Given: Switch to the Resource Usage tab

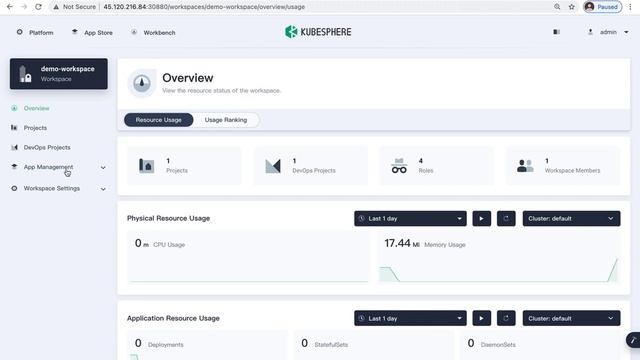Looking at the screenshot, I should [158, 120].
